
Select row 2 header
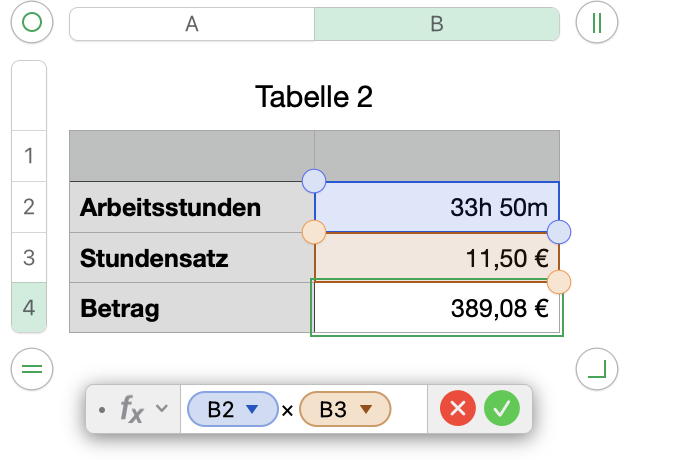28,207
